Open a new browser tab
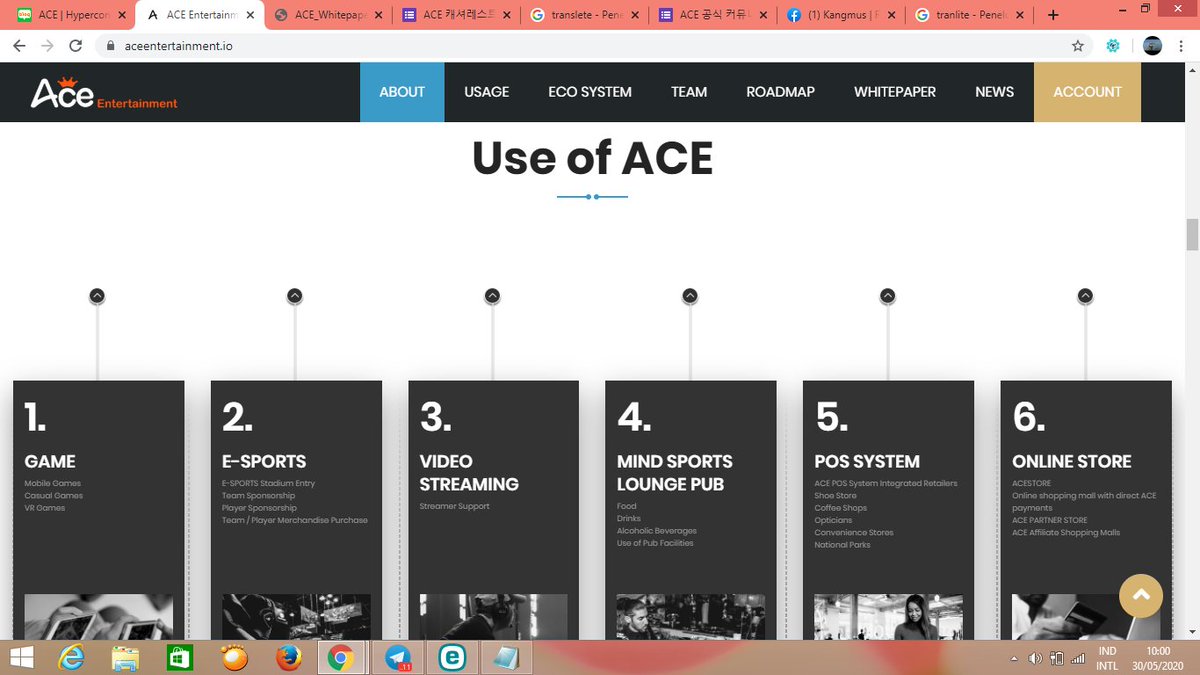This screenshot has width=1200, height=675. pyautogui.click(x=1052, y=15)
